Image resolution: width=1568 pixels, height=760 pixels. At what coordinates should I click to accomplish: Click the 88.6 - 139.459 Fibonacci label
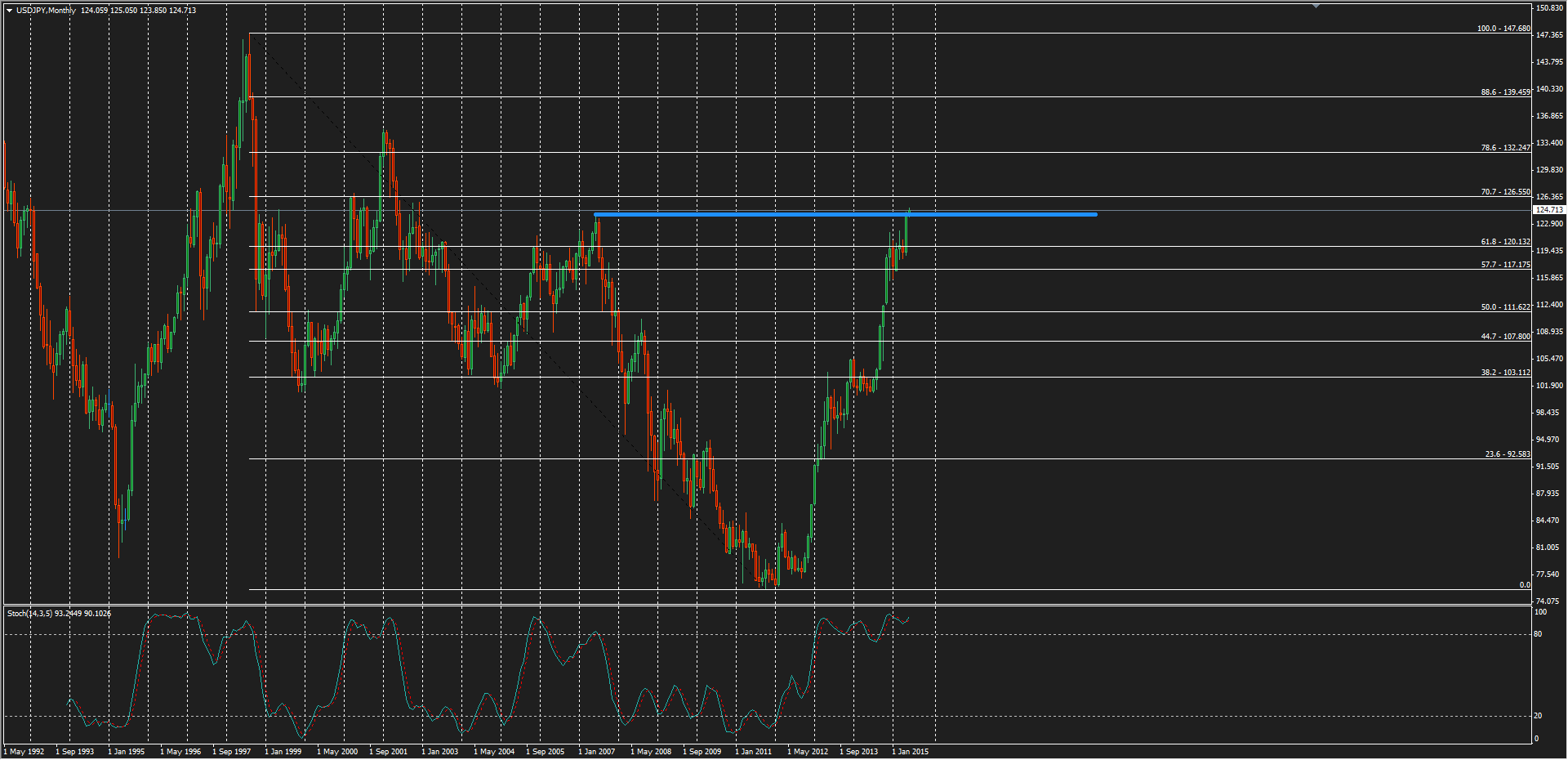click(1505, 92)
